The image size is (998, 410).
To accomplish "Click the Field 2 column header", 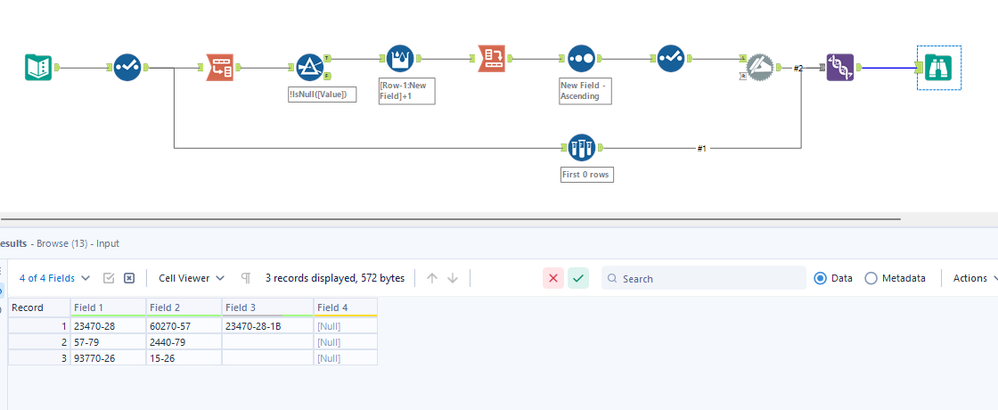I will pyautogui.click(x=184, y=308).
